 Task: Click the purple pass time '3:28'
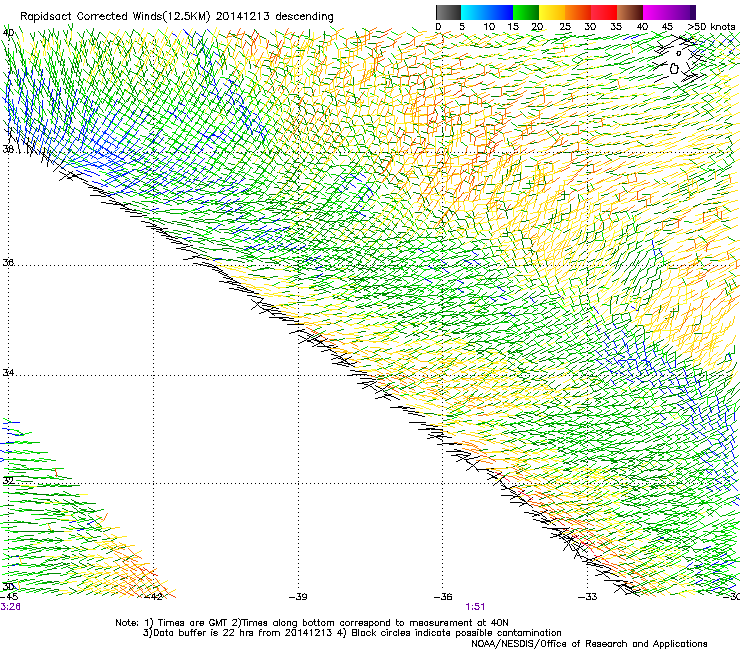[10, 607]
